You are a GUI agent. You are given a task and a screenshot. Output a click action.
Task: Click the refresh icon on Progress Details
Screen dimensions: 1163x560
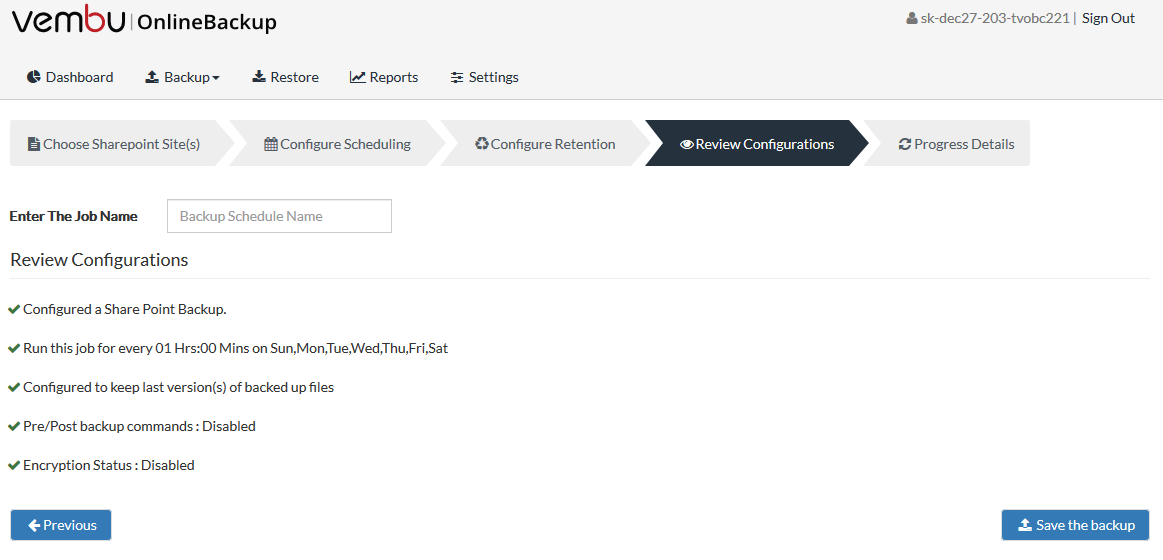pyautogui.click(x=905, y=144)
